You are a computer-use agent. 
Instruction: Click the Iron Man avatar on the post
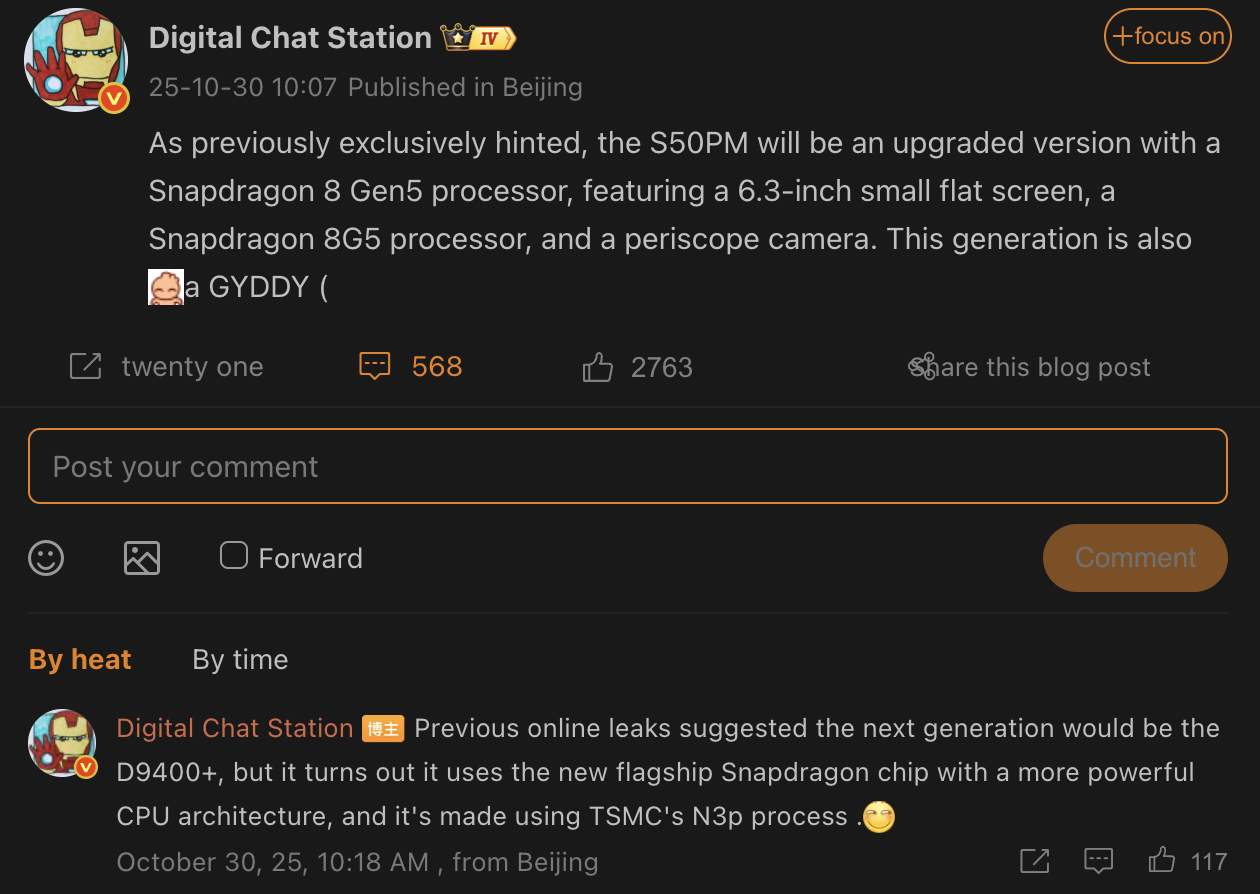coord(75,60)
